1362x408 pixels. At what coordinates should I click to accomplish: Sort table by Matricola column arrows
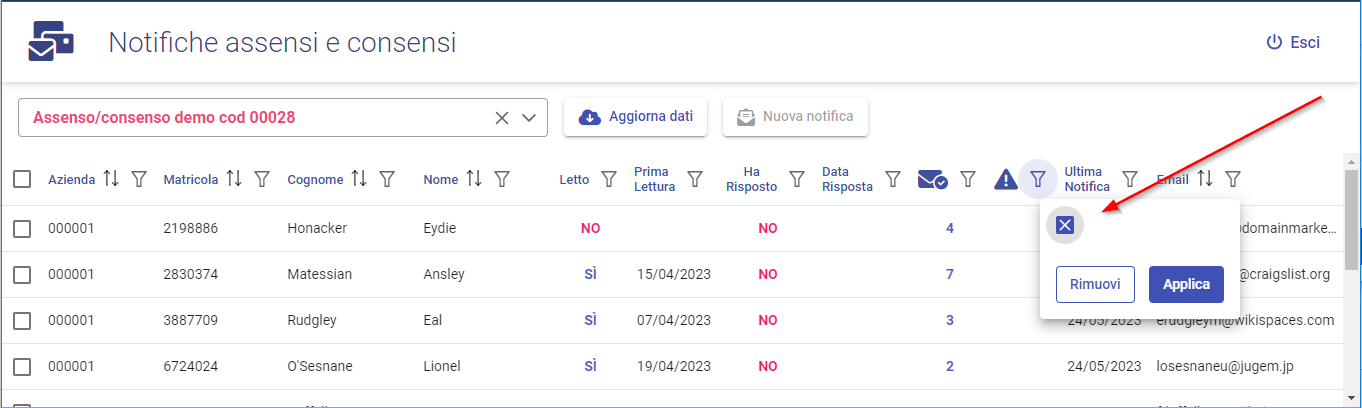(x=234, y=179)
